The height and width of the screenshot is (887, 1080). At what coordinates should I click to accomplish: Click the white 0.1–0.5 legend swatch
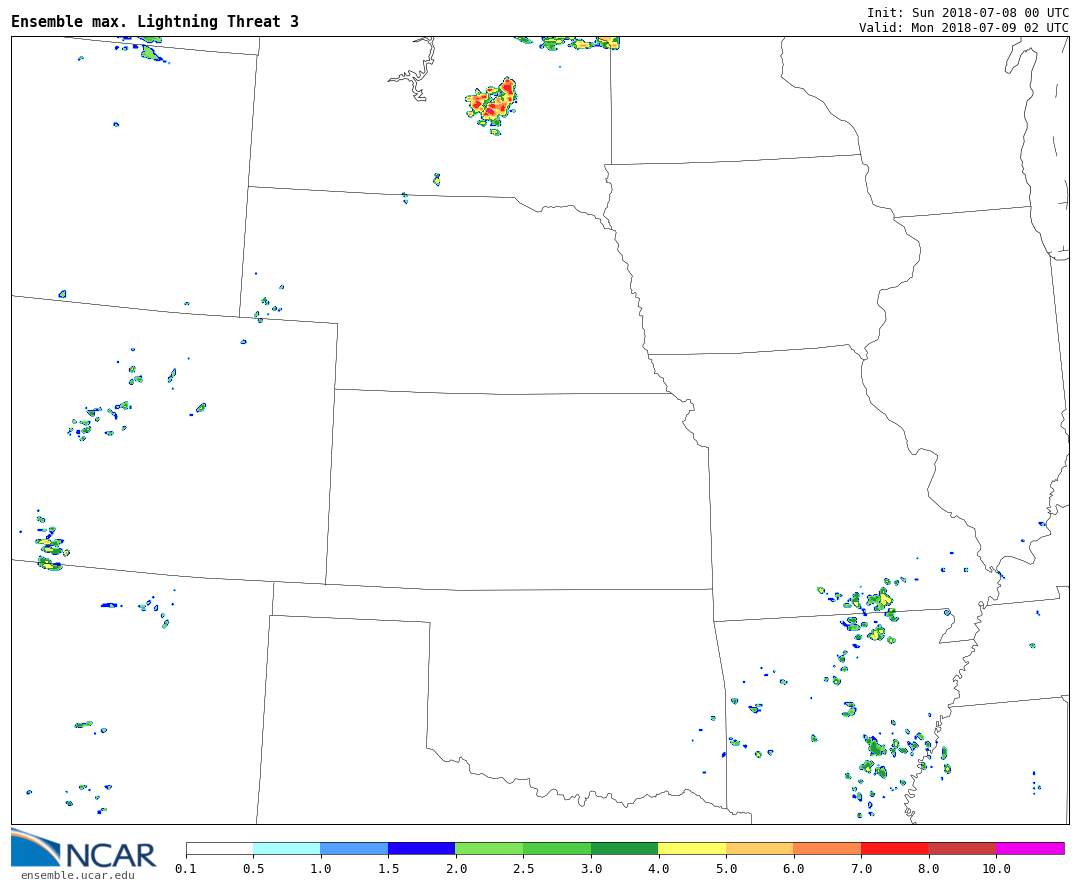pos(219,848)
